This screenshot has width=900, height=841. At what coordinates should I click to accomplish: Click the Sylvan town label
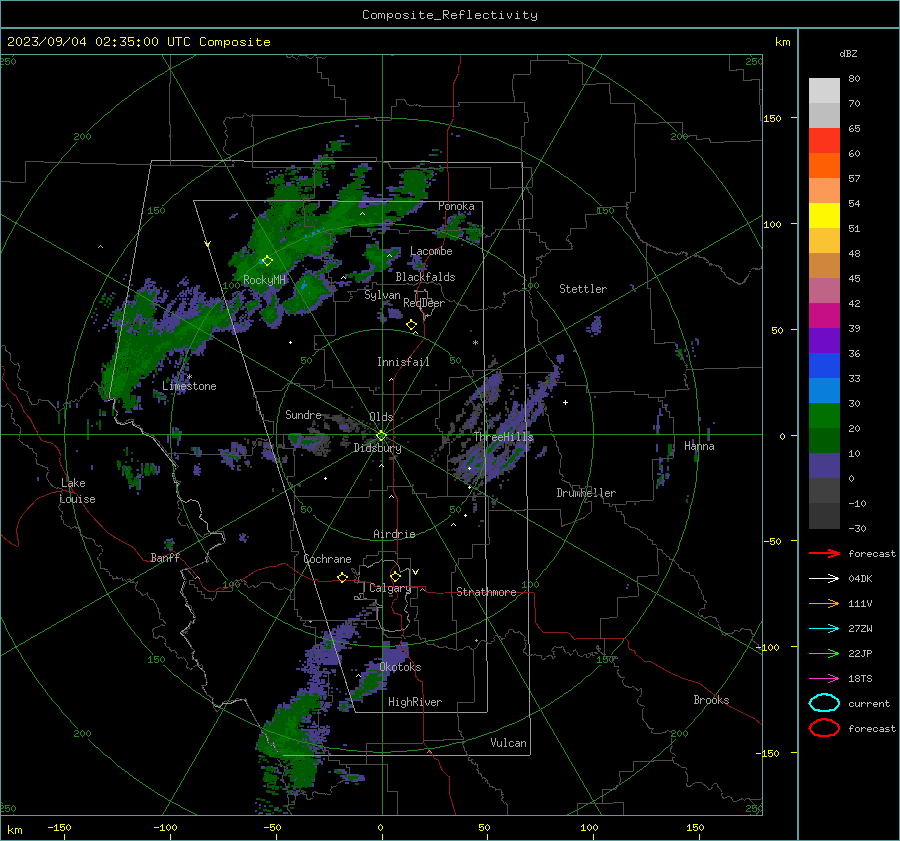(382, 295)
